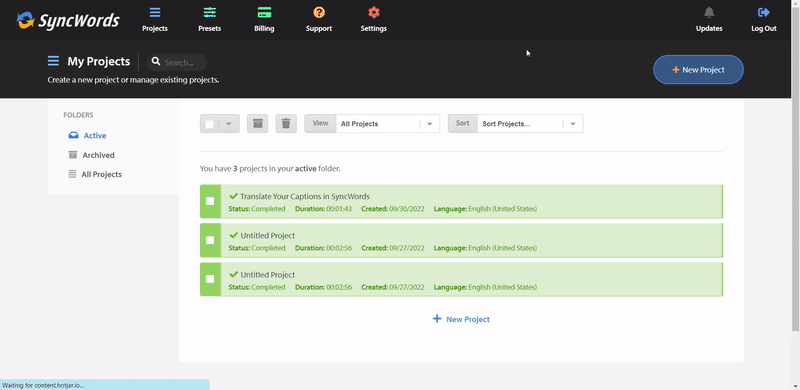The height and width of the screenshot is (390, 800).
Task: Click the plus icon on bottom New Project
Action: click(437, 319)
